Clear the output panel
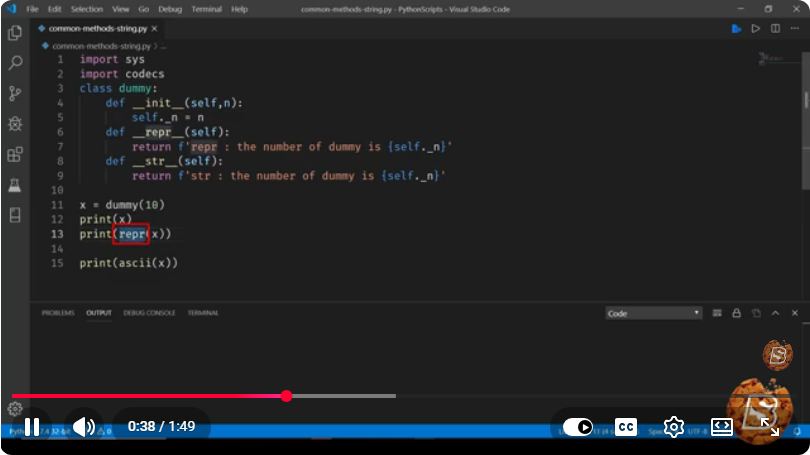The height and width of the screenshot is (455, 810). coord(717,313)
